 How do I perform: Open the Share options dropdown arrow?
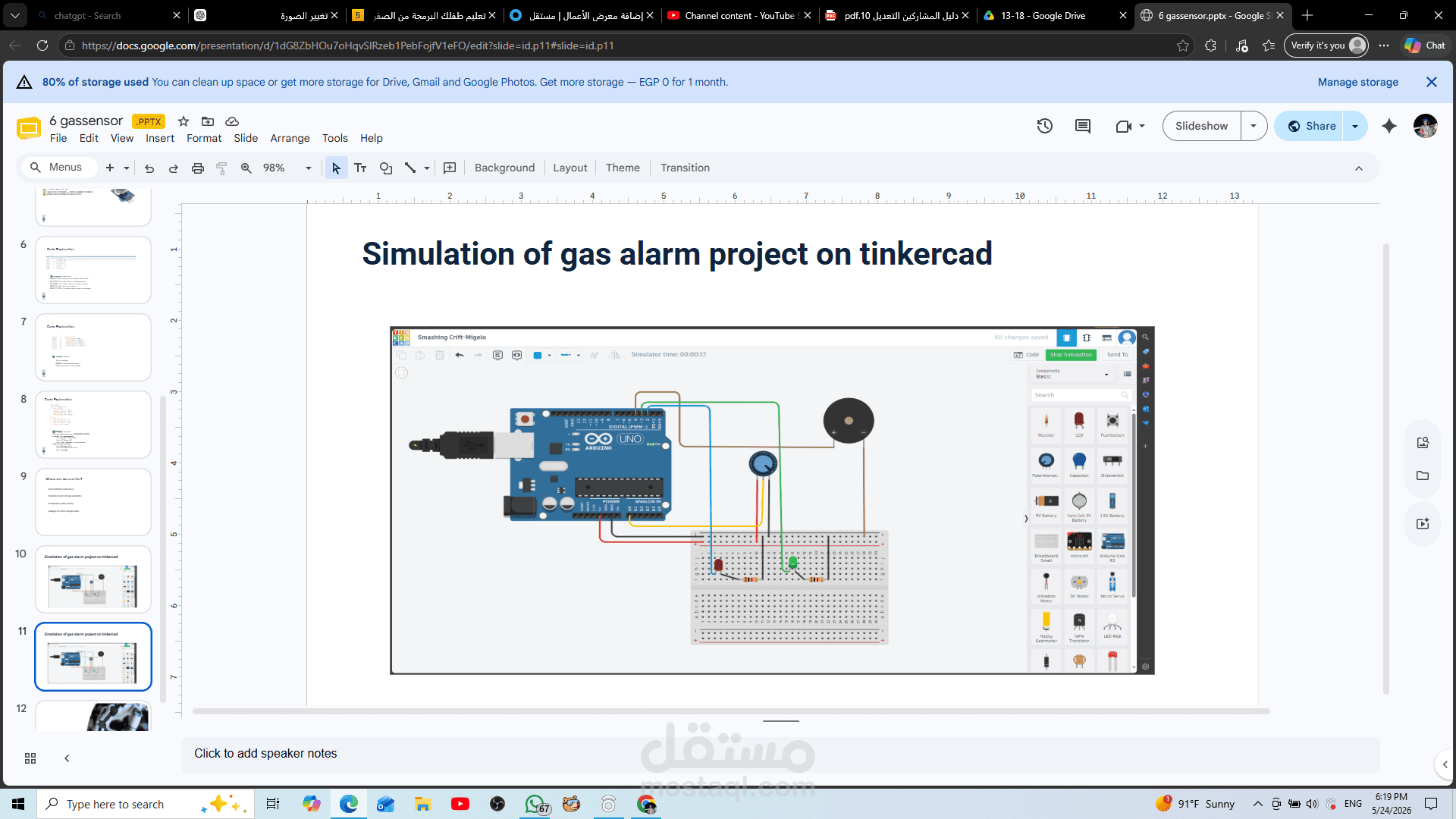tap(1355, 126)
